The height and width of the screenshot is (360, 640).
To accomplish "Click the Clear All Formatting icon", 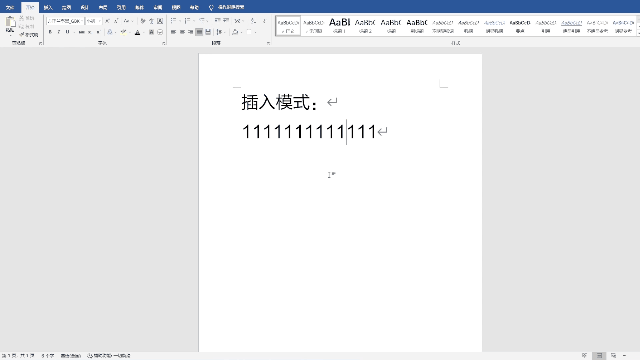I will [x=143, y=21].
